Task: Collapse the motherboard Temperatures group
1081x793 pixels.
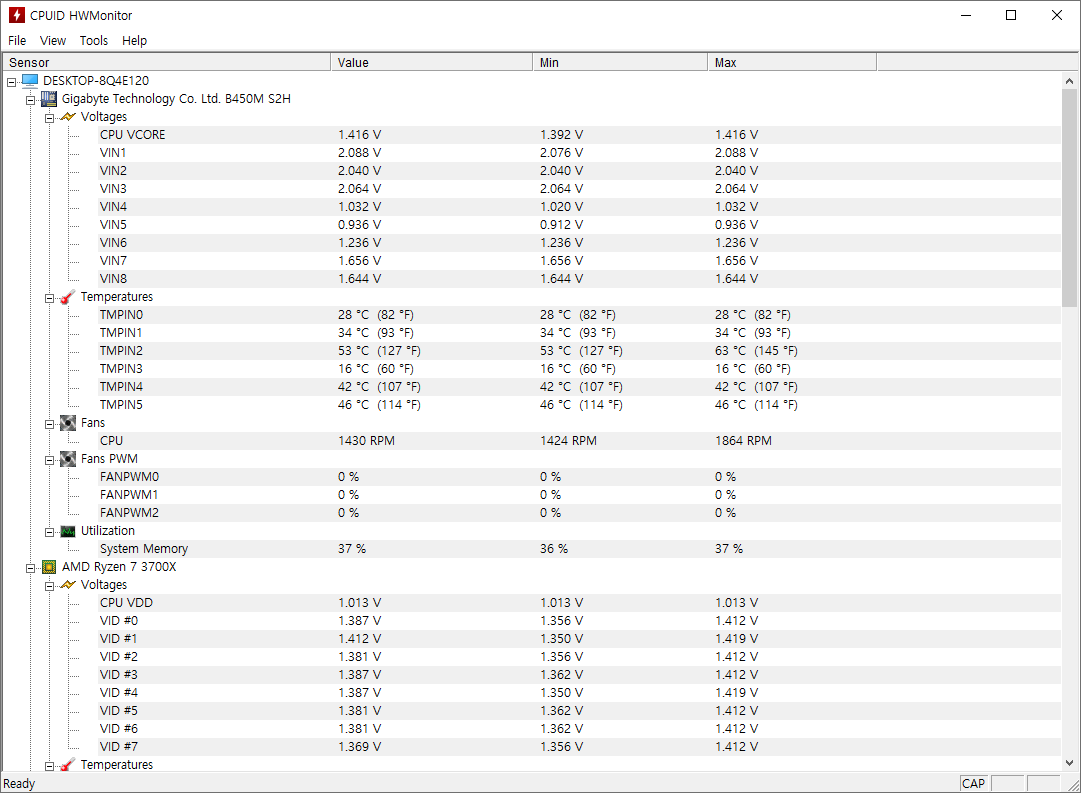Action: click(x=50, y=298)
